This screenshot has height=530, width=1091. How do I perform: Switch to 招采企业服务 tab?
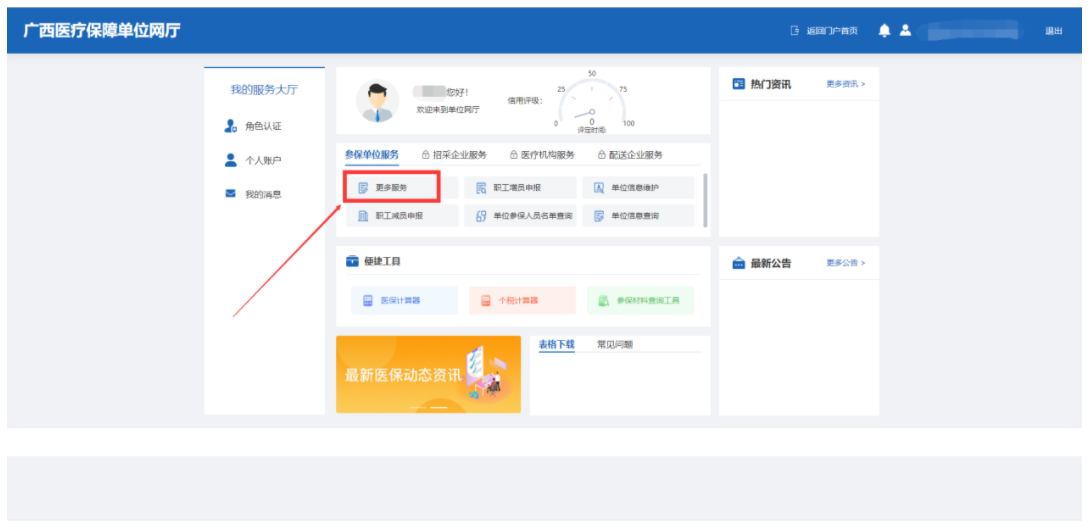tap(454, 155)
